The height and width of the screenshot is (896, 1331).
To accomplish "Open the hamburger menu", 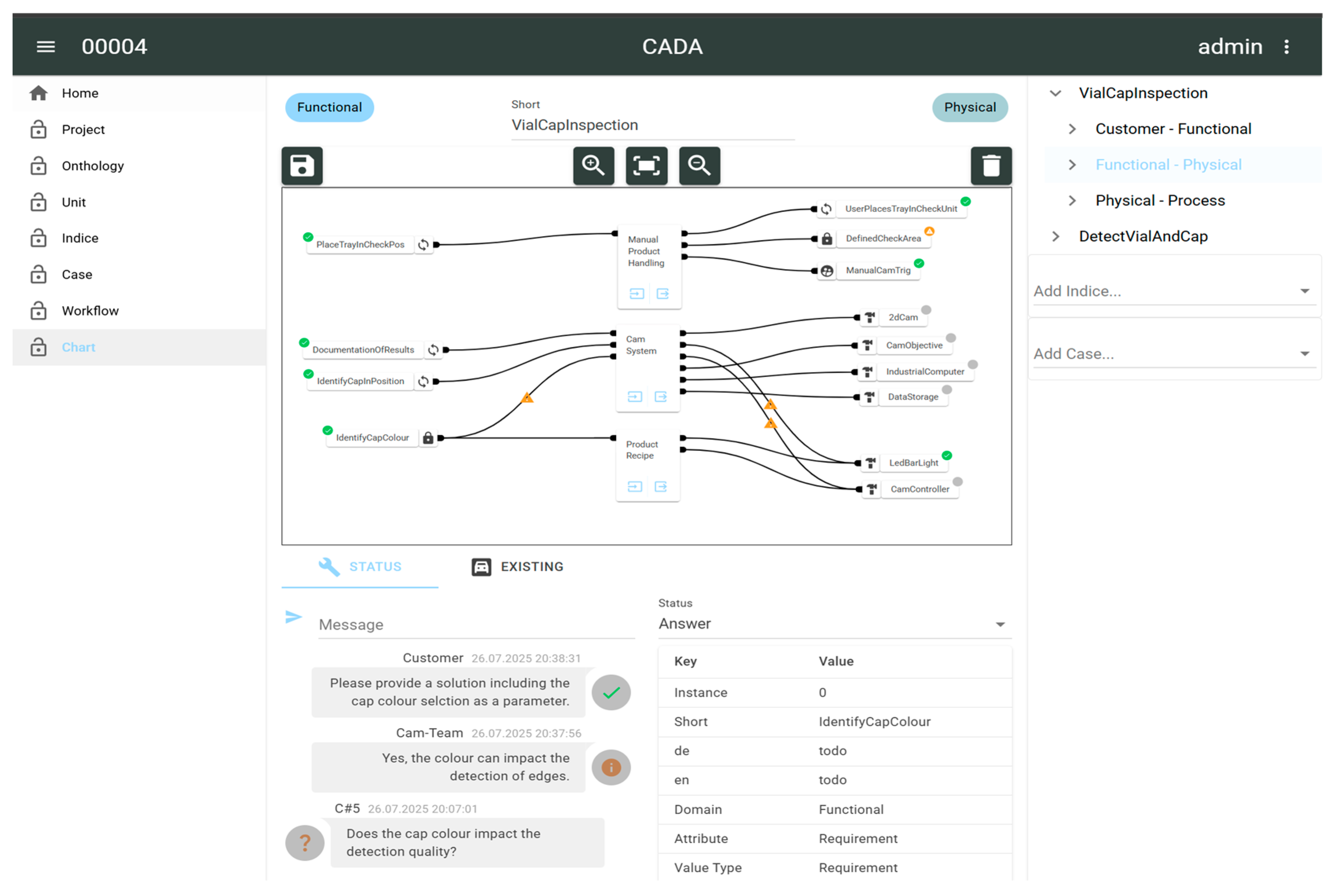I will tap(46, 46).
